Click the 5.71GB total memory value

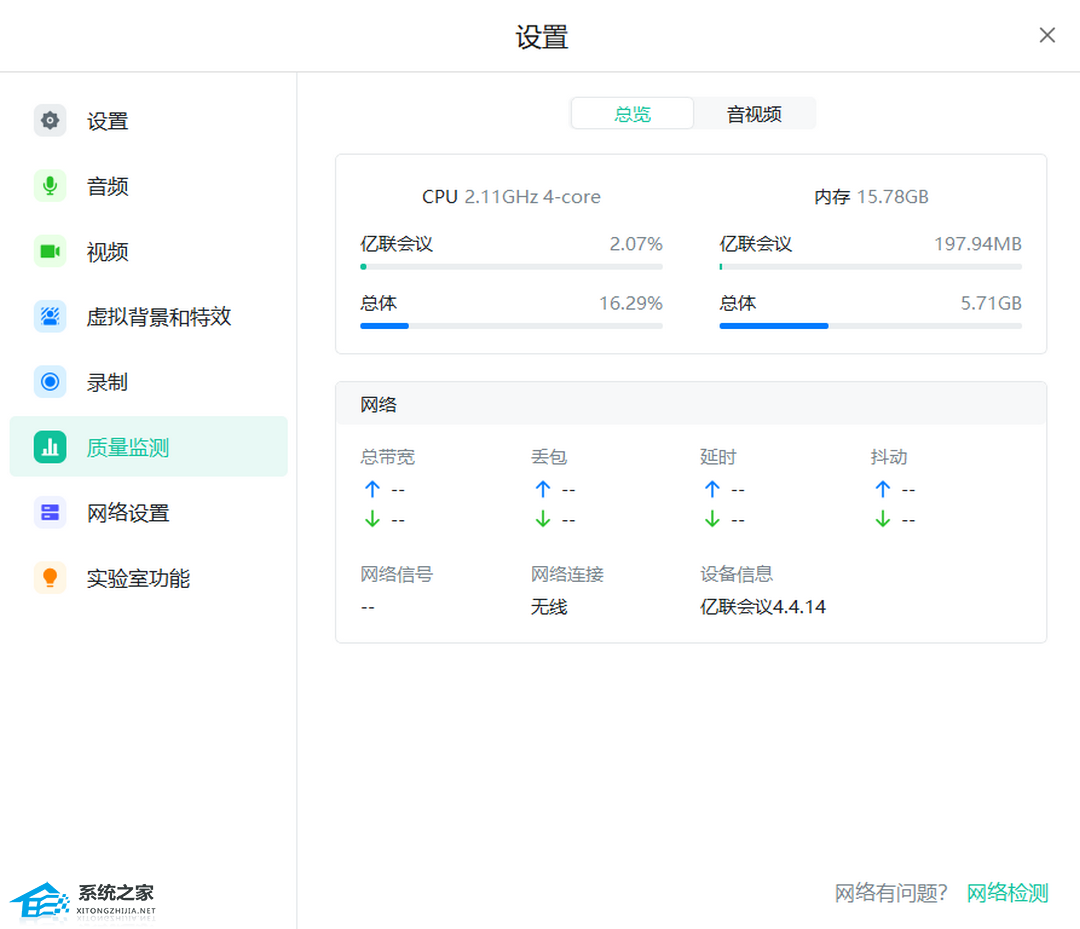991,303
